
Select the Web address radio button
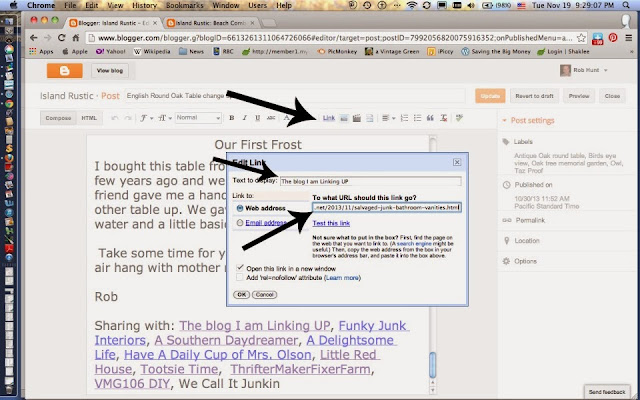(240, 208)
